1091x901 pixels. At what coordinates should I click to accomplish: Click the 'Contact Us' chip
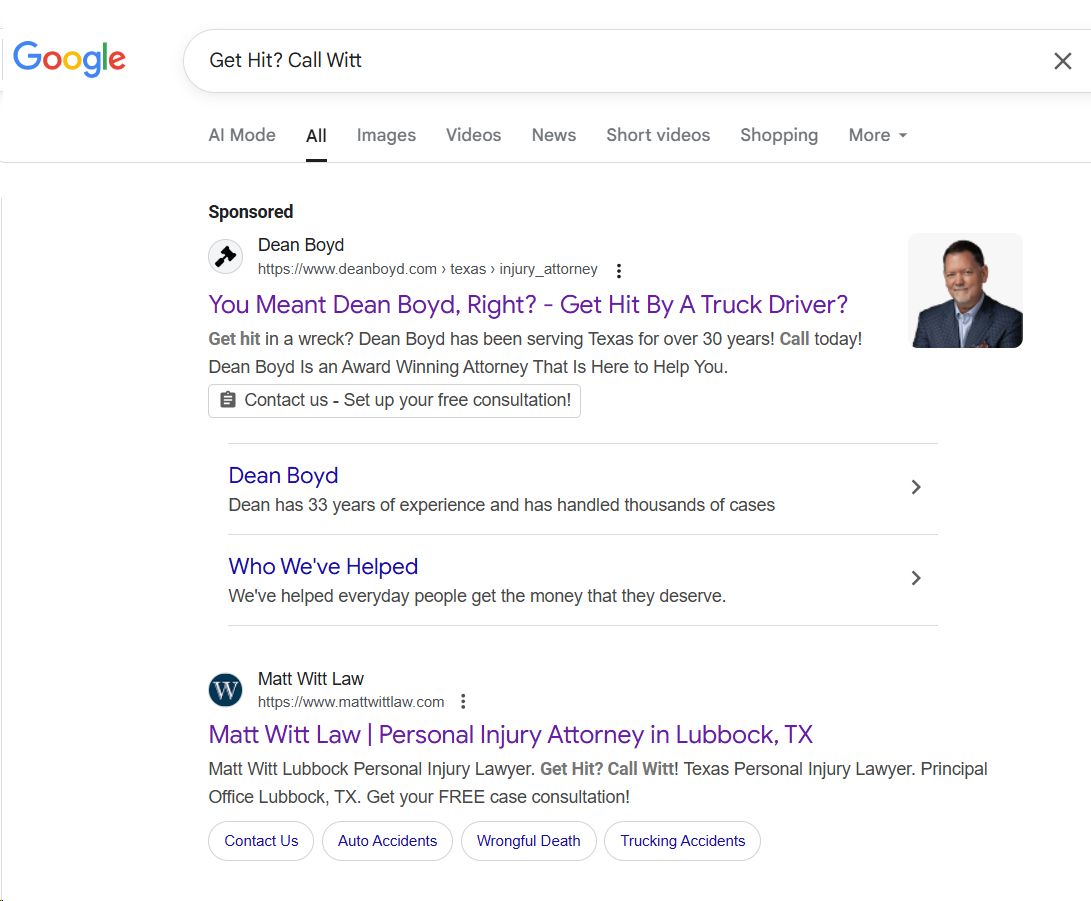tap(261, 841)
